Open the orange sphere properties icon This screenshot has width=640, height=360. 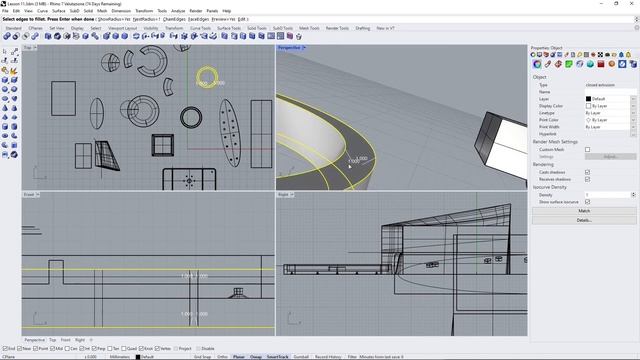(611, 64)
